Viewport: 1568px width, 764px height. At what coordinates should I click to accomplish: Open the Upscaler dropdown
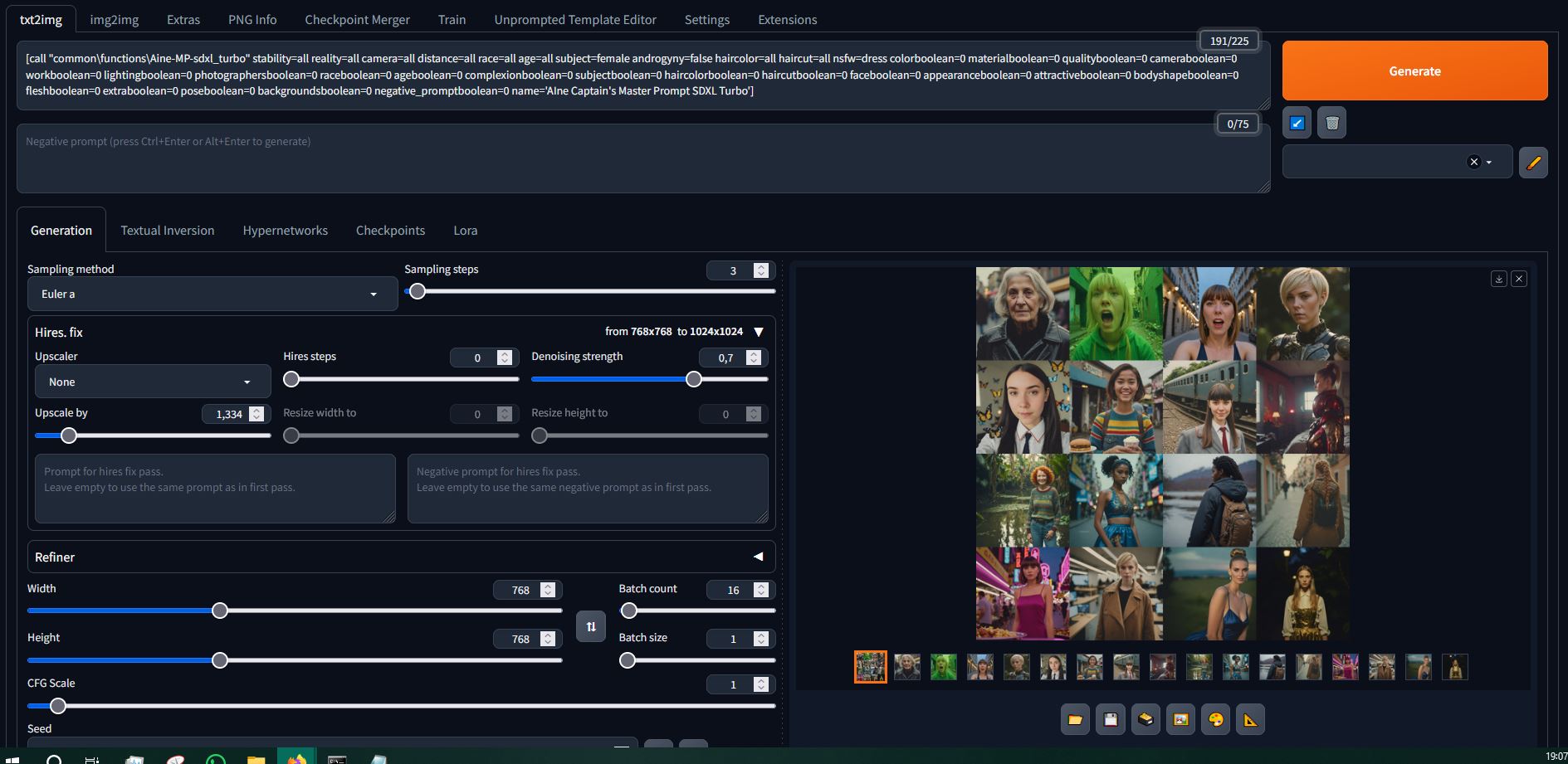[153, 382]
